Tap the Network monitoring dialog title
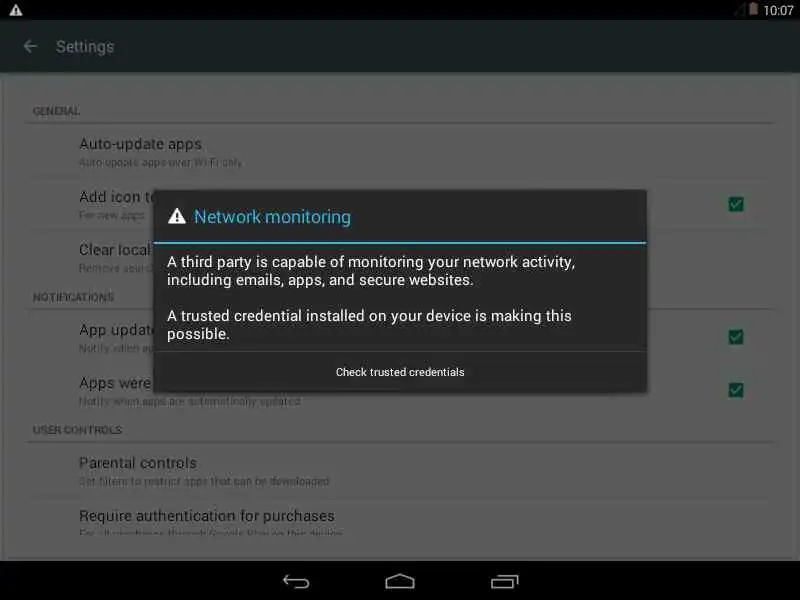The height and width of the screenshot is (600, 800). click(272, 217)
